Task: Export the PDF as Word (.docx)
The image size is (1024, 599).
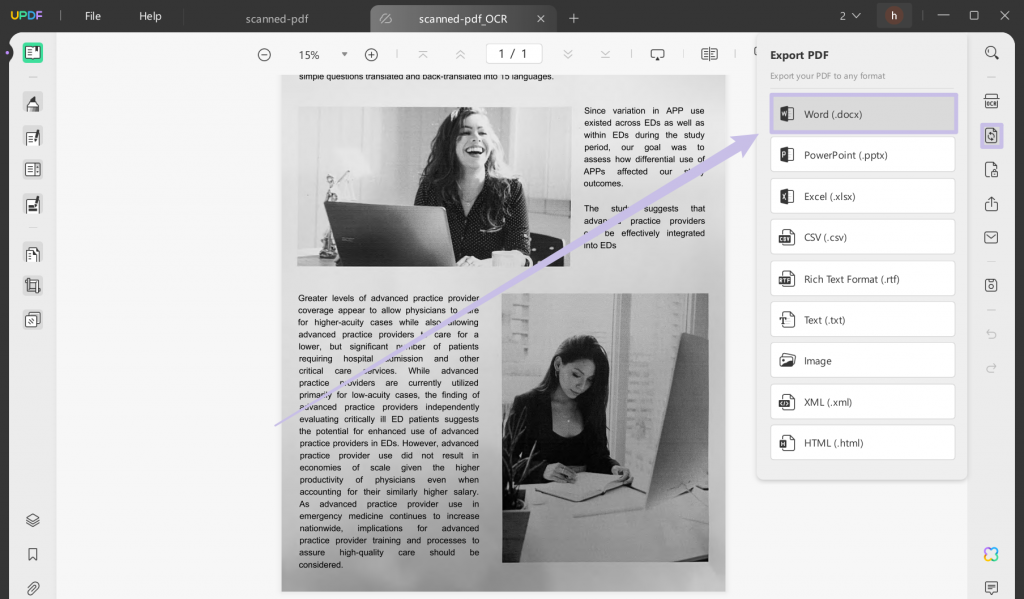Action: (862, 114)
